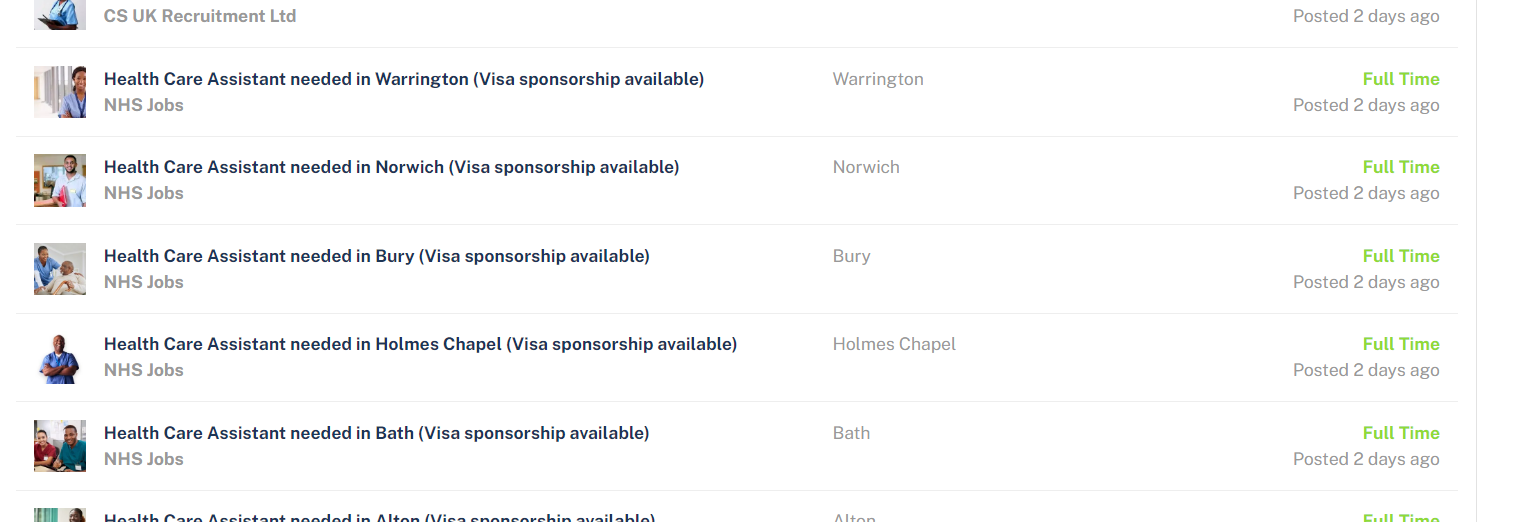The width and height of the screenshot is (1533, 522).
Task: Click Posted 2 days ago on Bath listing
Action: coord(1366,459)
